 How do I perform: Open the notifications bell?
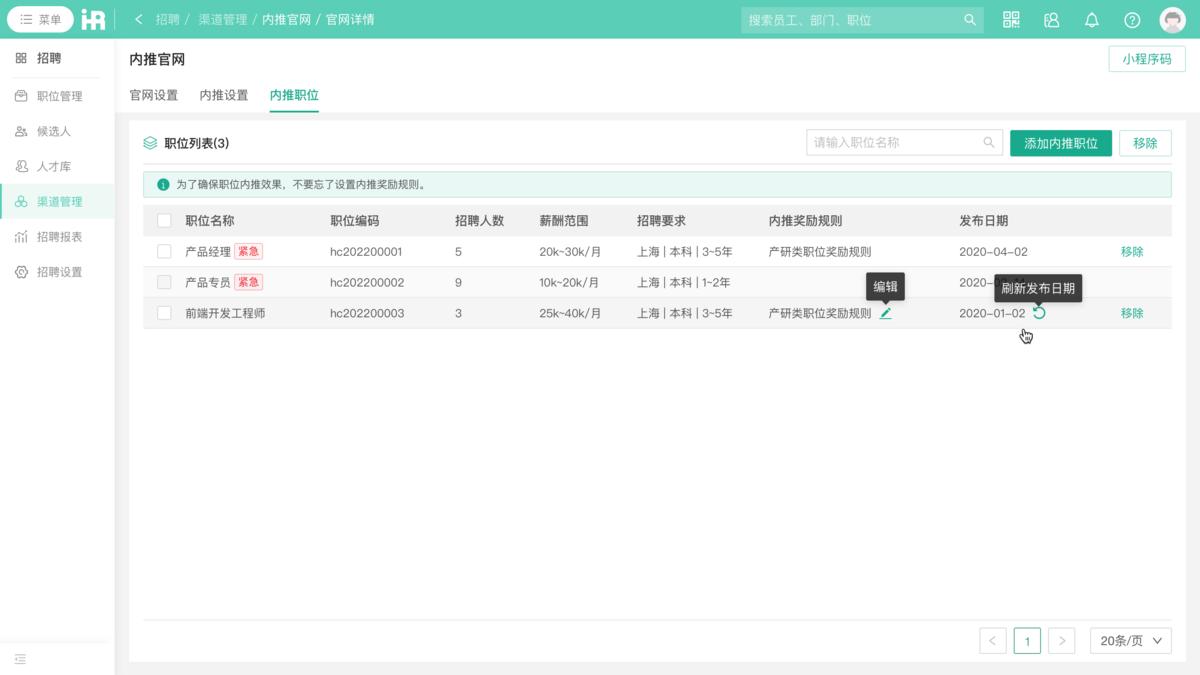pos(1091,19)
